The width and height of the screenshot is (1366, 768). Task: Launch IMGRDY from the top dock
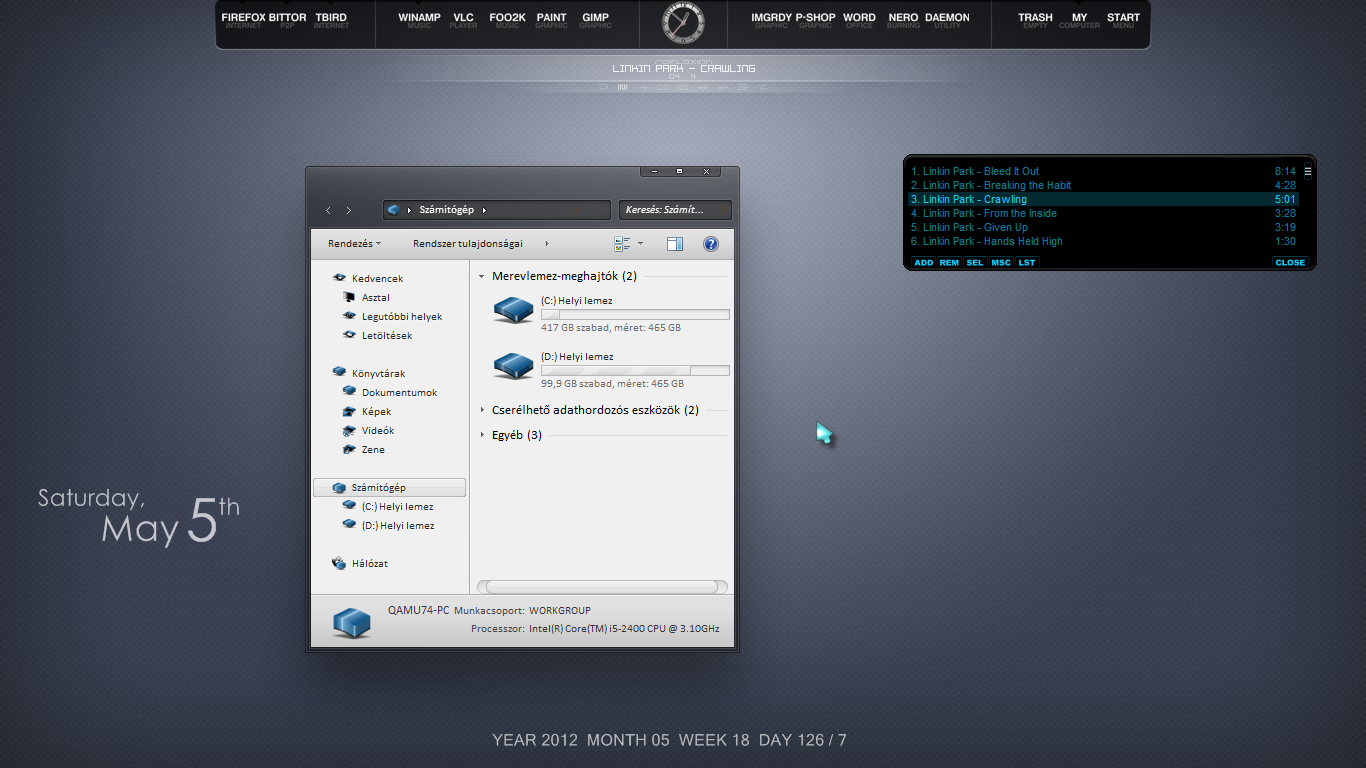[x=772, y=20]
